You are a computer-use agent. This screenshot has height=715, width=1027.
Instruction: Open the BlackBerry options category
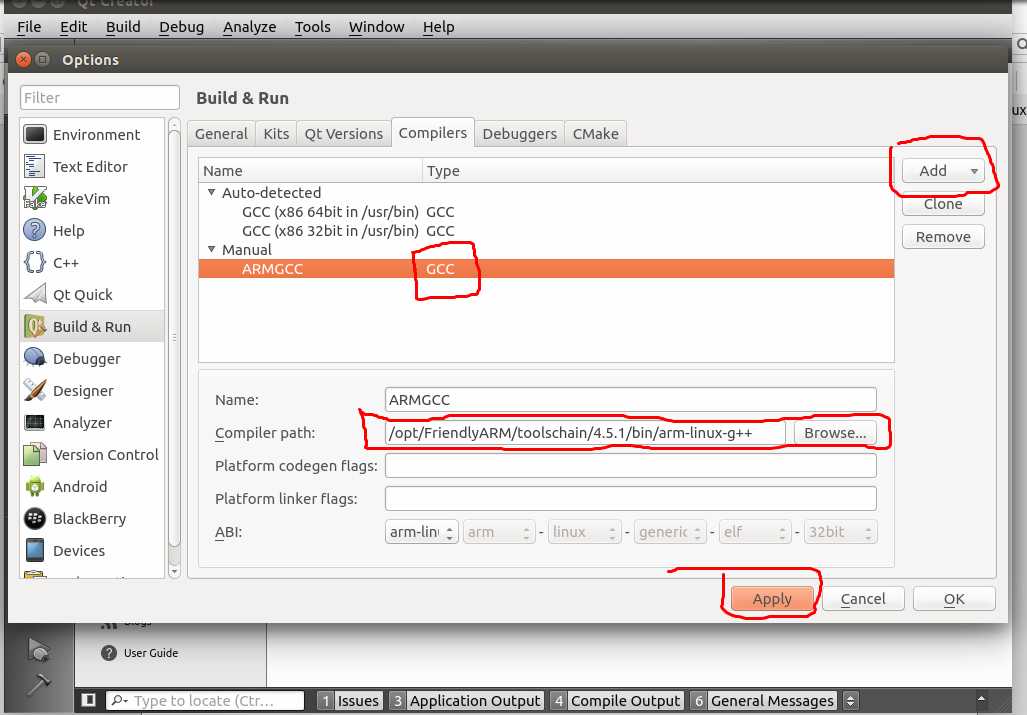[92, 519]
